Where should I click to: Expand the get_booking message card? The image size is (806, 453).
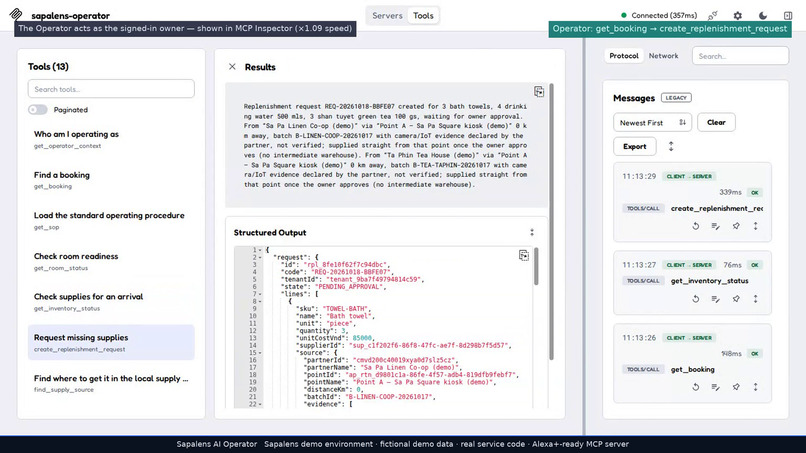[x=756, y=387]
